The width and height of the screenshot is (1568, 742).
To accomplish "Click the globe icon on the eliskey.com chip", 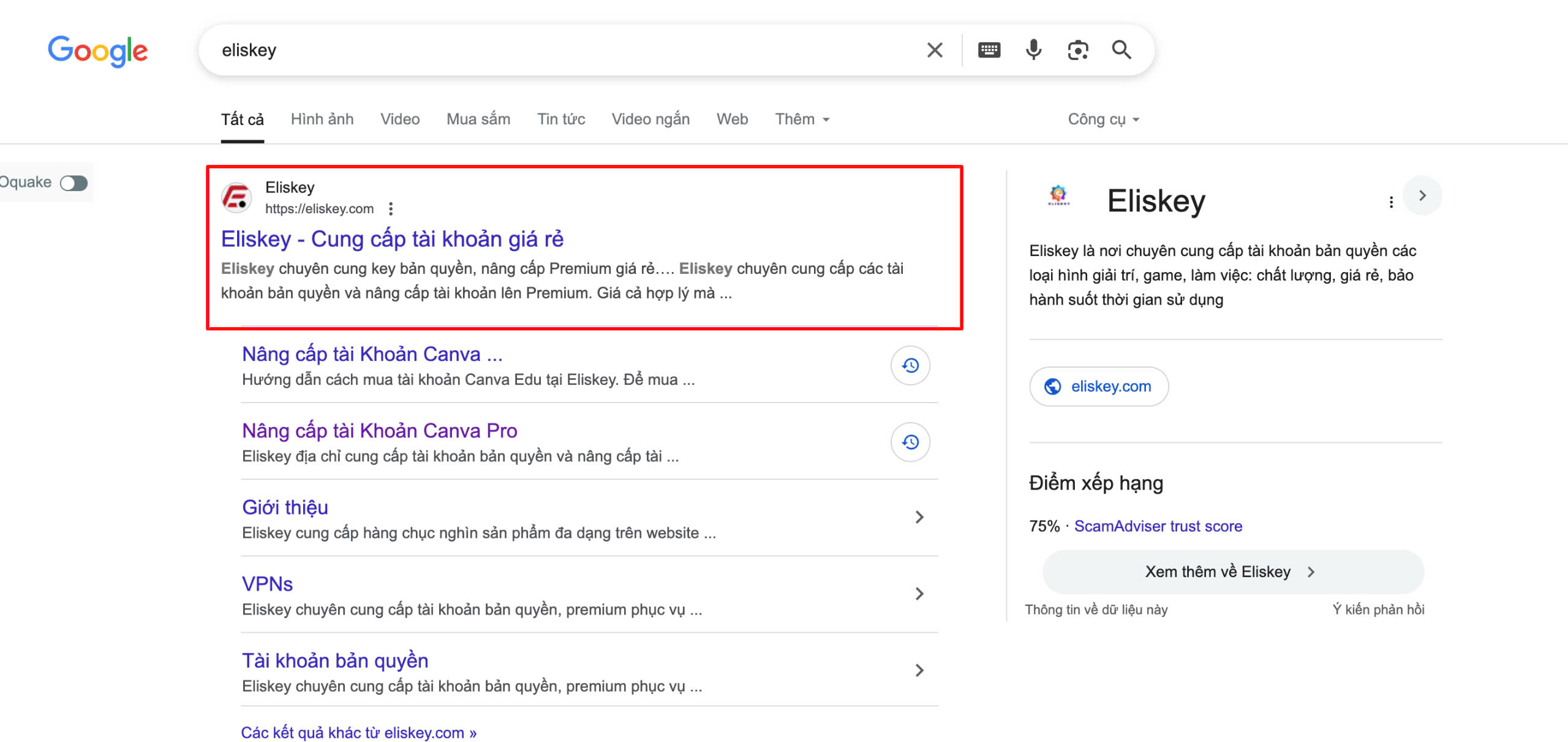I will pos(1052,387).
